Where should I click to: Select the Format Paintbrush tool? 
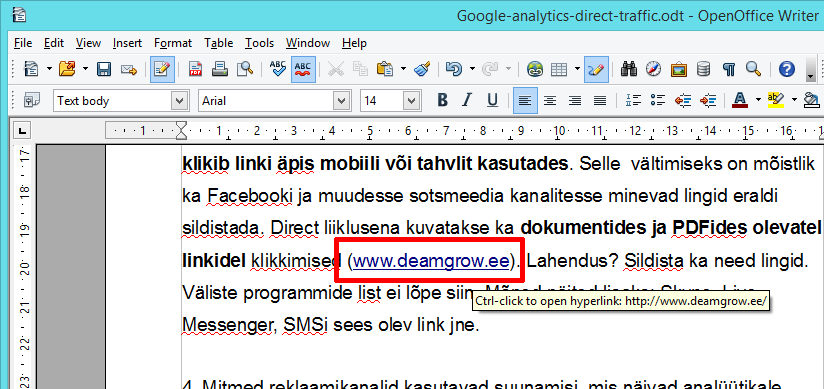click(x=422, y=69)
